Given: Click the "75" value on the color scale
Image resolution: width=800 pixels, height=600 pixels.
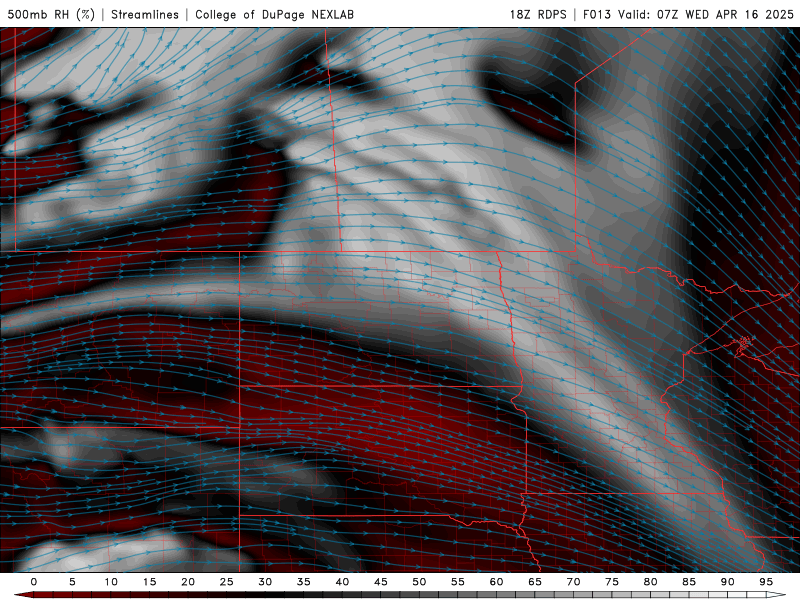Looking at the screenshot, I should [x=612, y=582].
